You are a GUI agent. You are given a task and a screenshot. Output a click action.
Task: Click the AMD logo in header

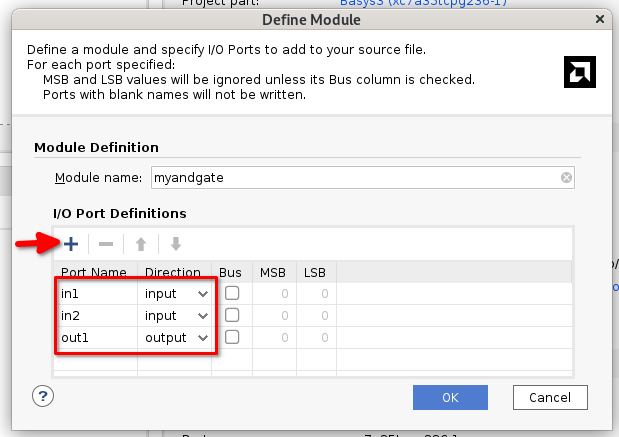coord(580,72)
